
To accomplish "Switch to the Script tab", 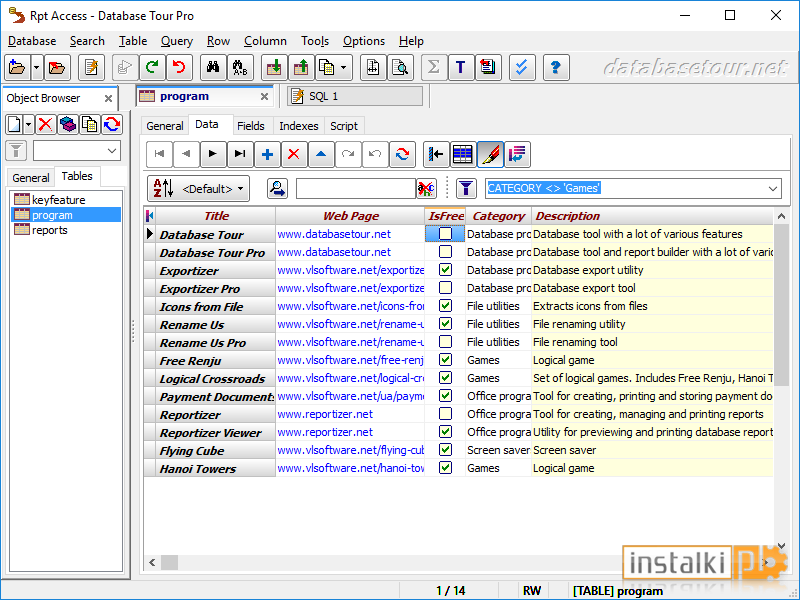I will [x=344, y=126].
